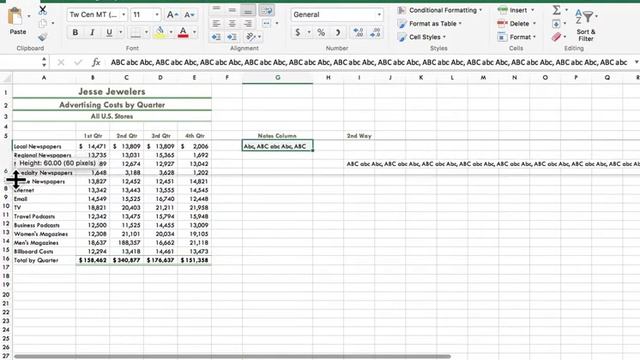Activate the Format Painter brush

click(42, 37)
